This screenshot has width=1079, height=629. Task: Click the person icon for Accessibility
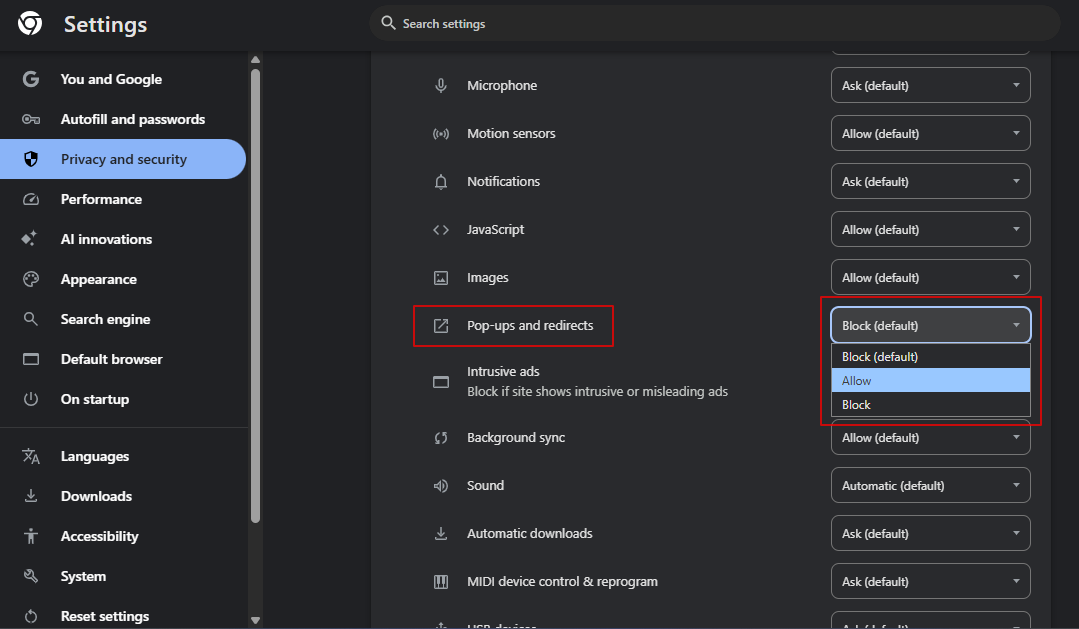[x=30, y=535]
